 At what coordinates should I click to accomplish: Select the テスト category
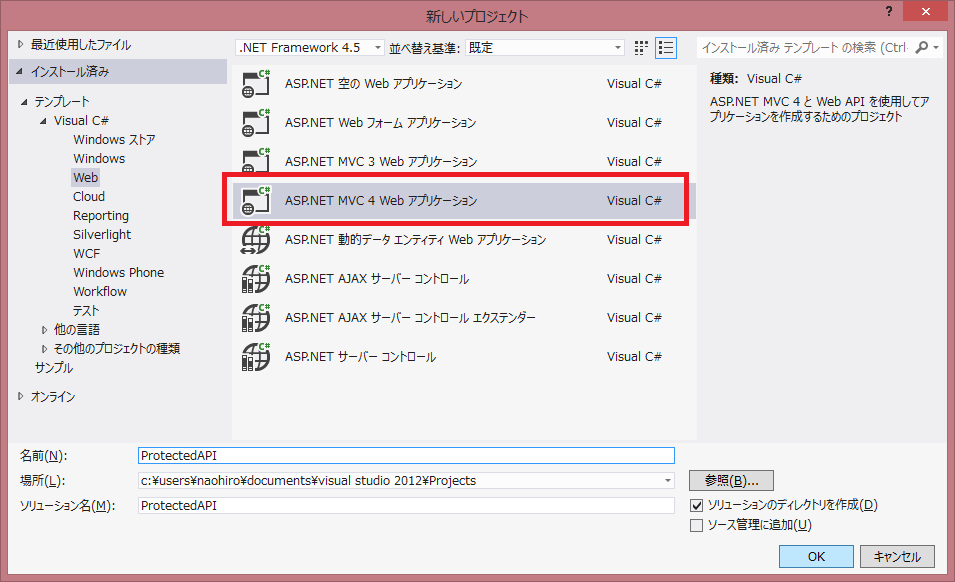86,310
